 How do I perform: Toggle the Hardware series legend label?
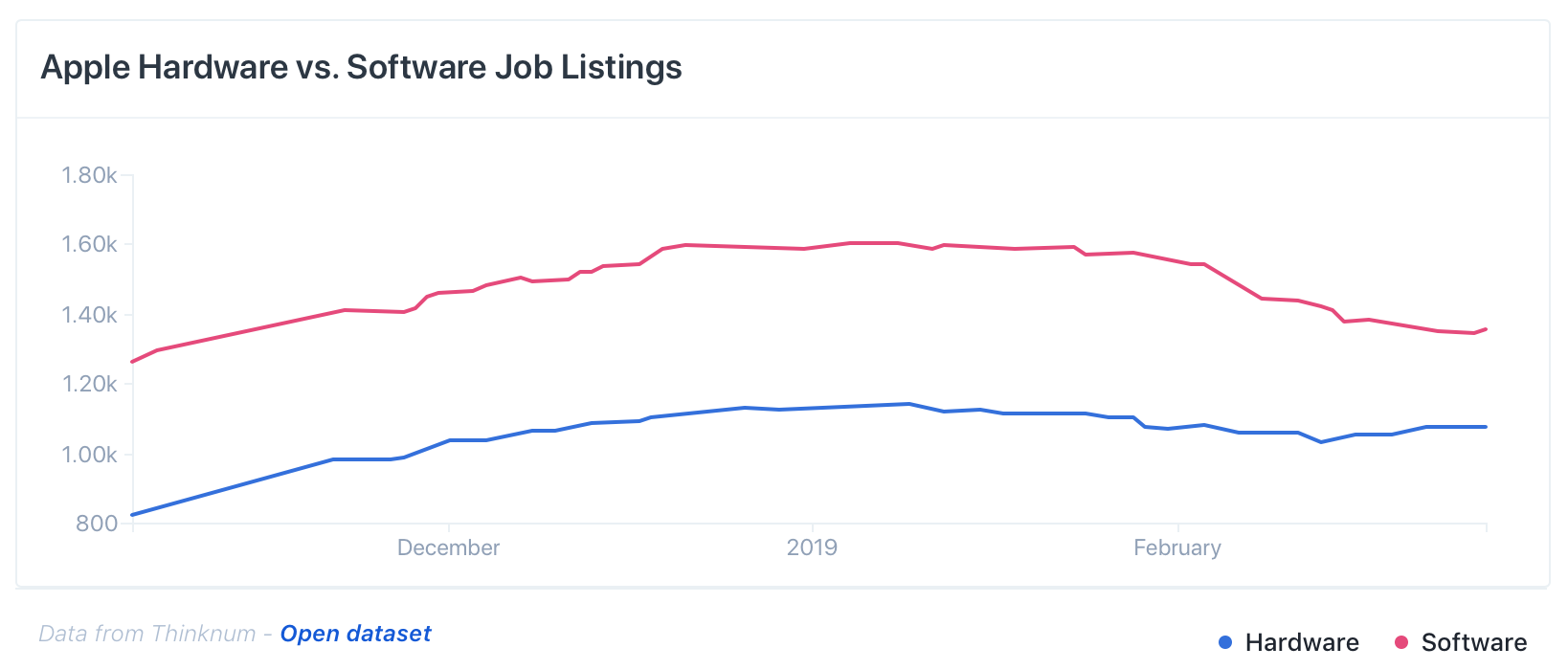coord(1301,642)
